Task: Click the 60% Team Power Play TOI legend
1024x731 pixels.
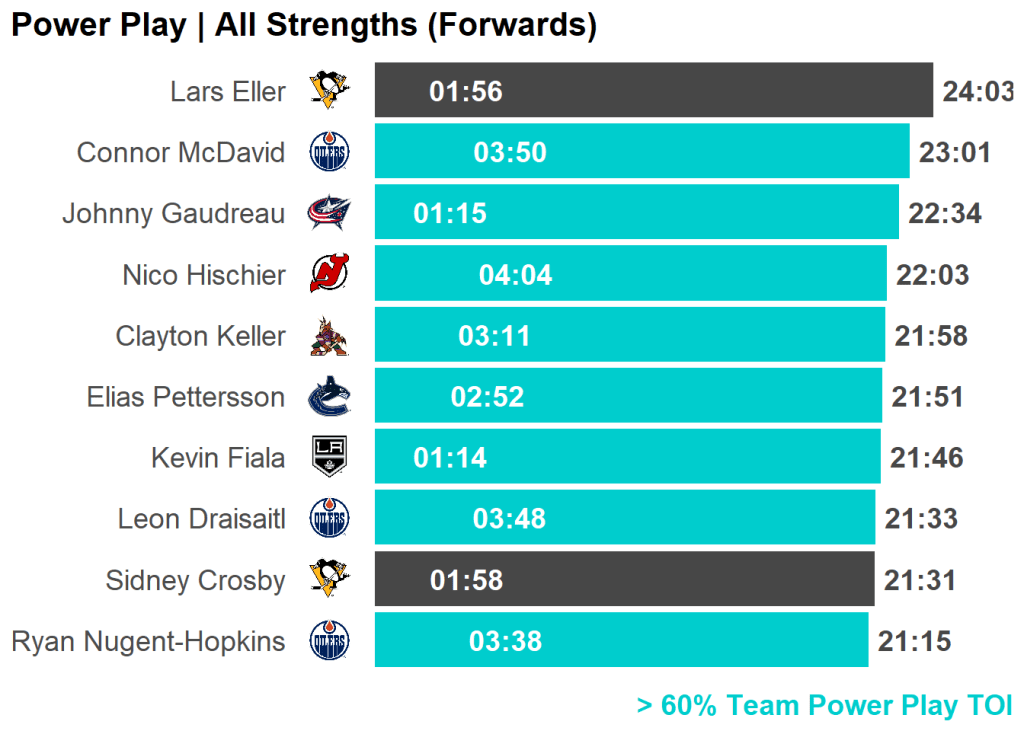Action: [x=824, y=706]
